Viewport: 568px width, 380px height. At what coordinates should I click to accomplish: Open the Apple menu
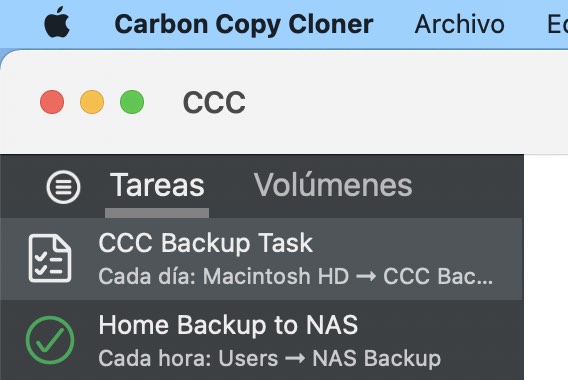click(57, 23)
